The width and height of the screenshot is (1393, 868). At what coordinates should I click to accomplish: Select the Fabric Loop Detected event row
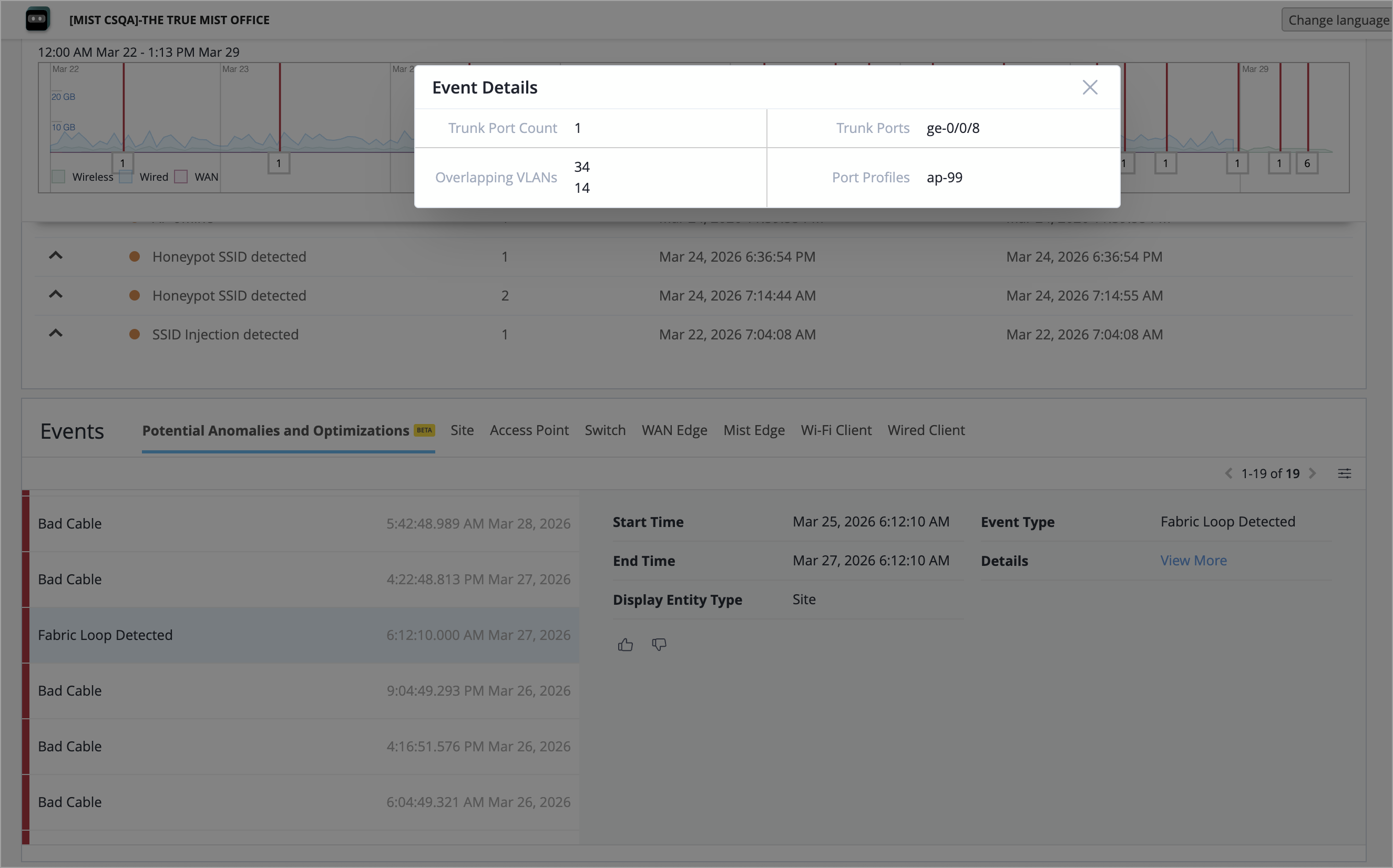click(x=304, y=635)
